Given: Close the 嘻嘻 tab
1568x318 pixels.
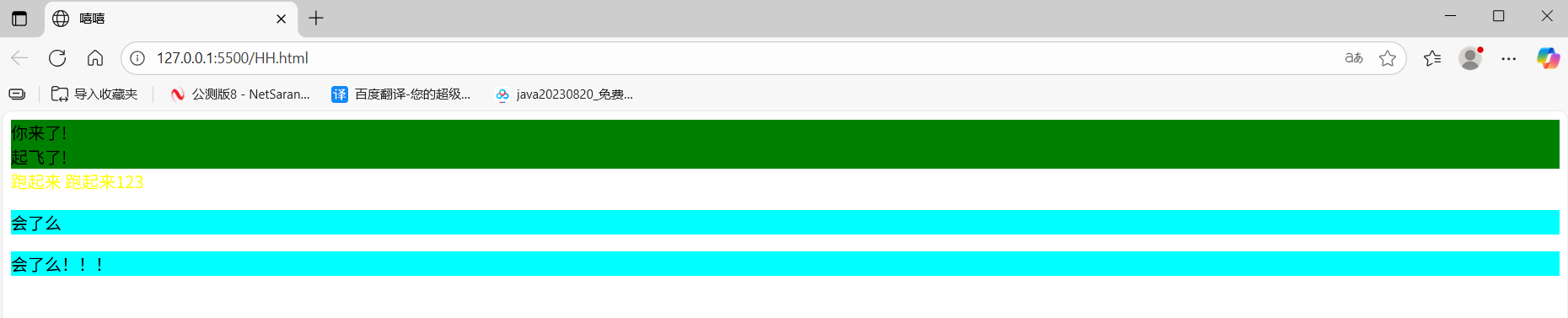Looking at the screenshot, I should (282, 19).
